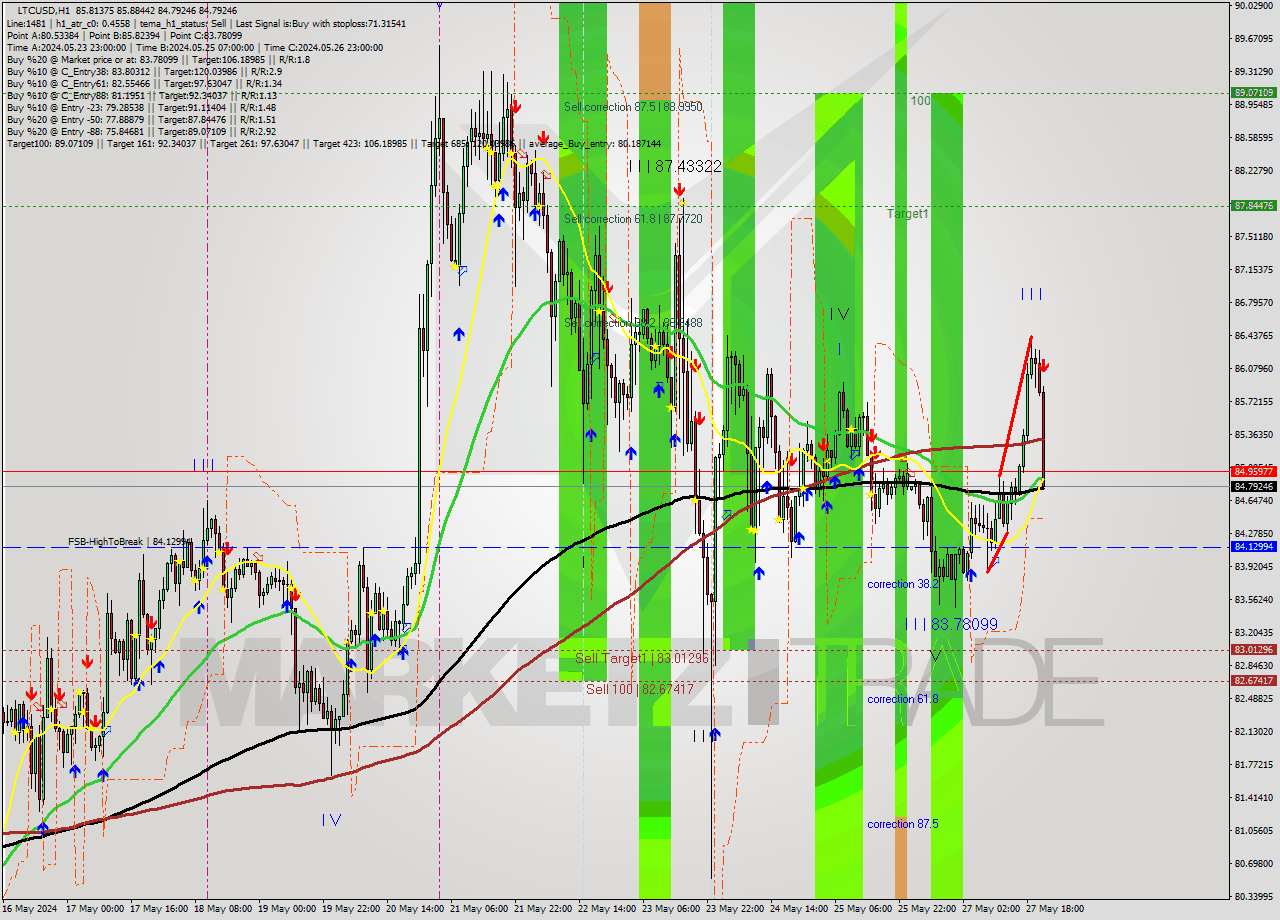Click the 85.36350 price axis label
Screen dimensions: 1280x920
1253,435
